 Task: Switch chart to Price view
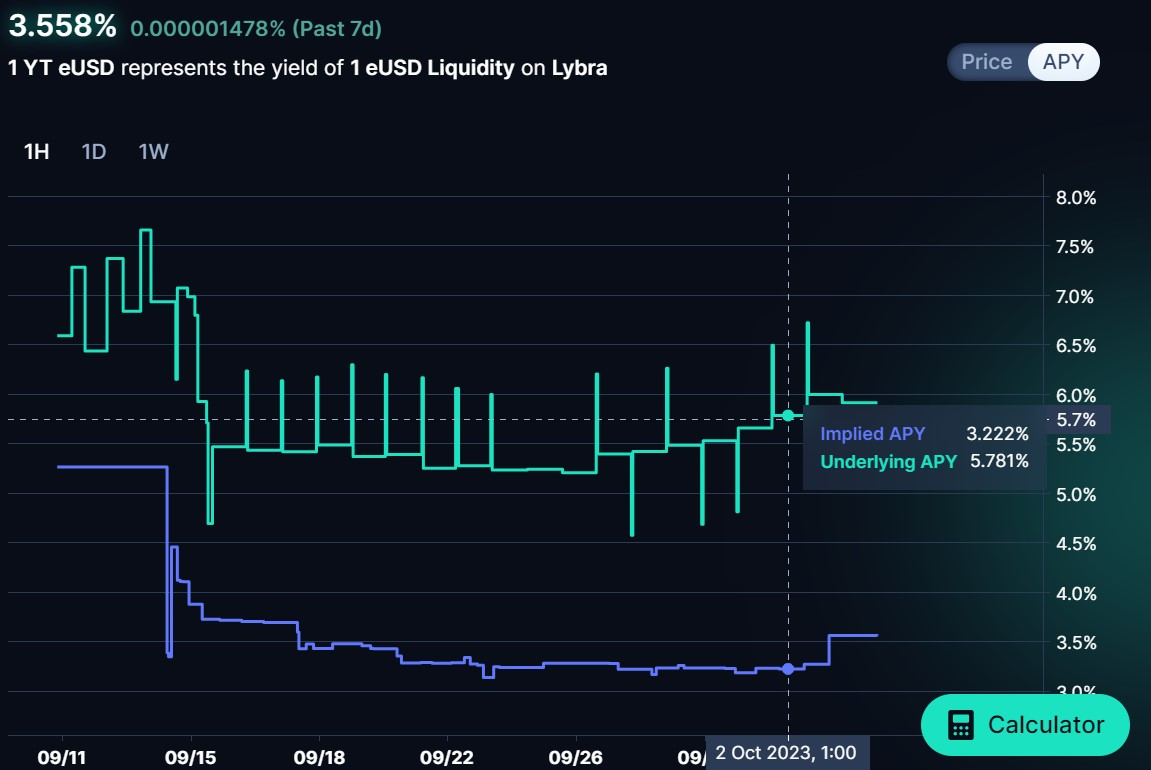coord(987,62)
